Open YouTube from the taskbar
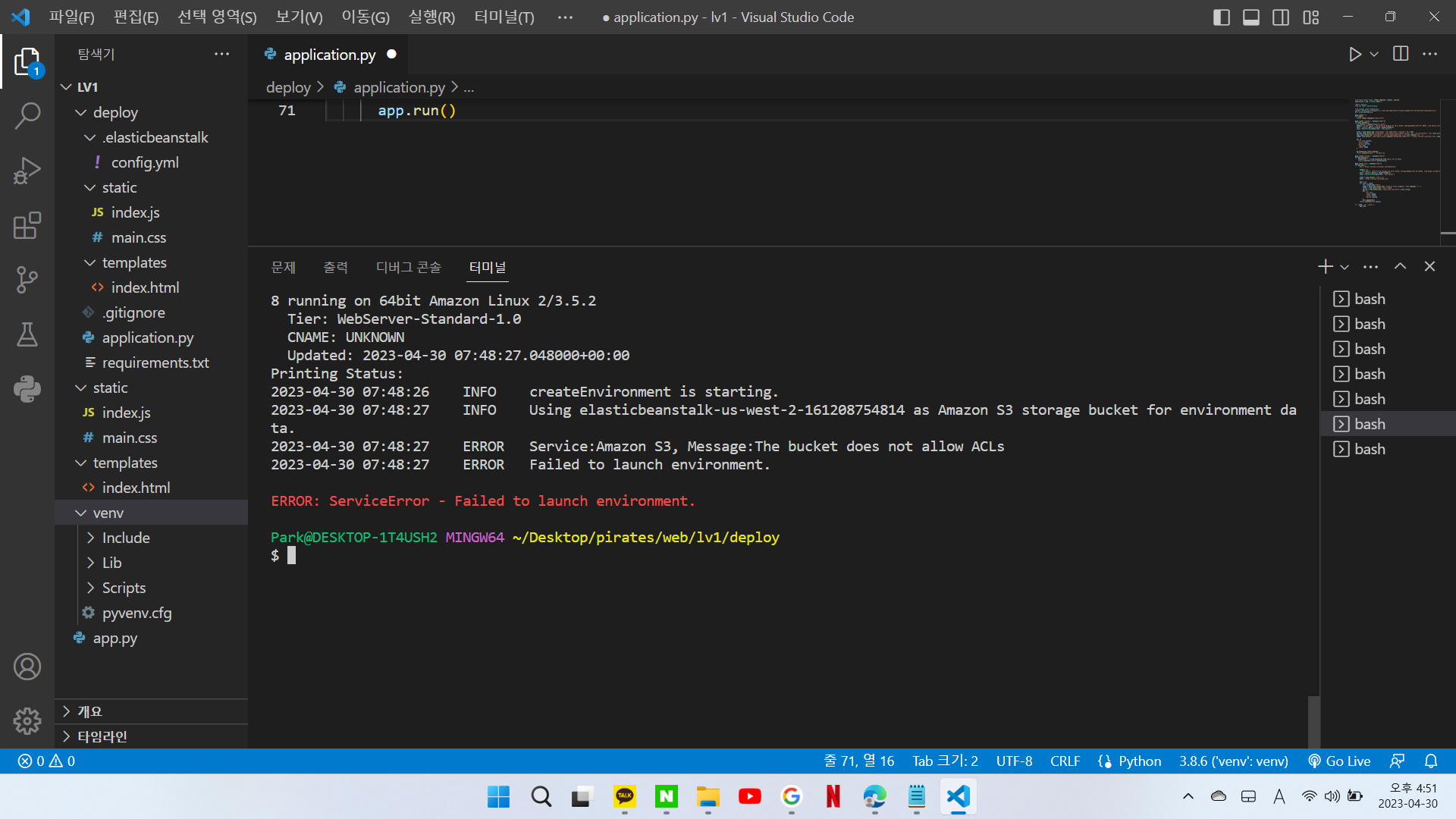The width and height of the screenshot is (1456, 819). (x=750, y=796)
